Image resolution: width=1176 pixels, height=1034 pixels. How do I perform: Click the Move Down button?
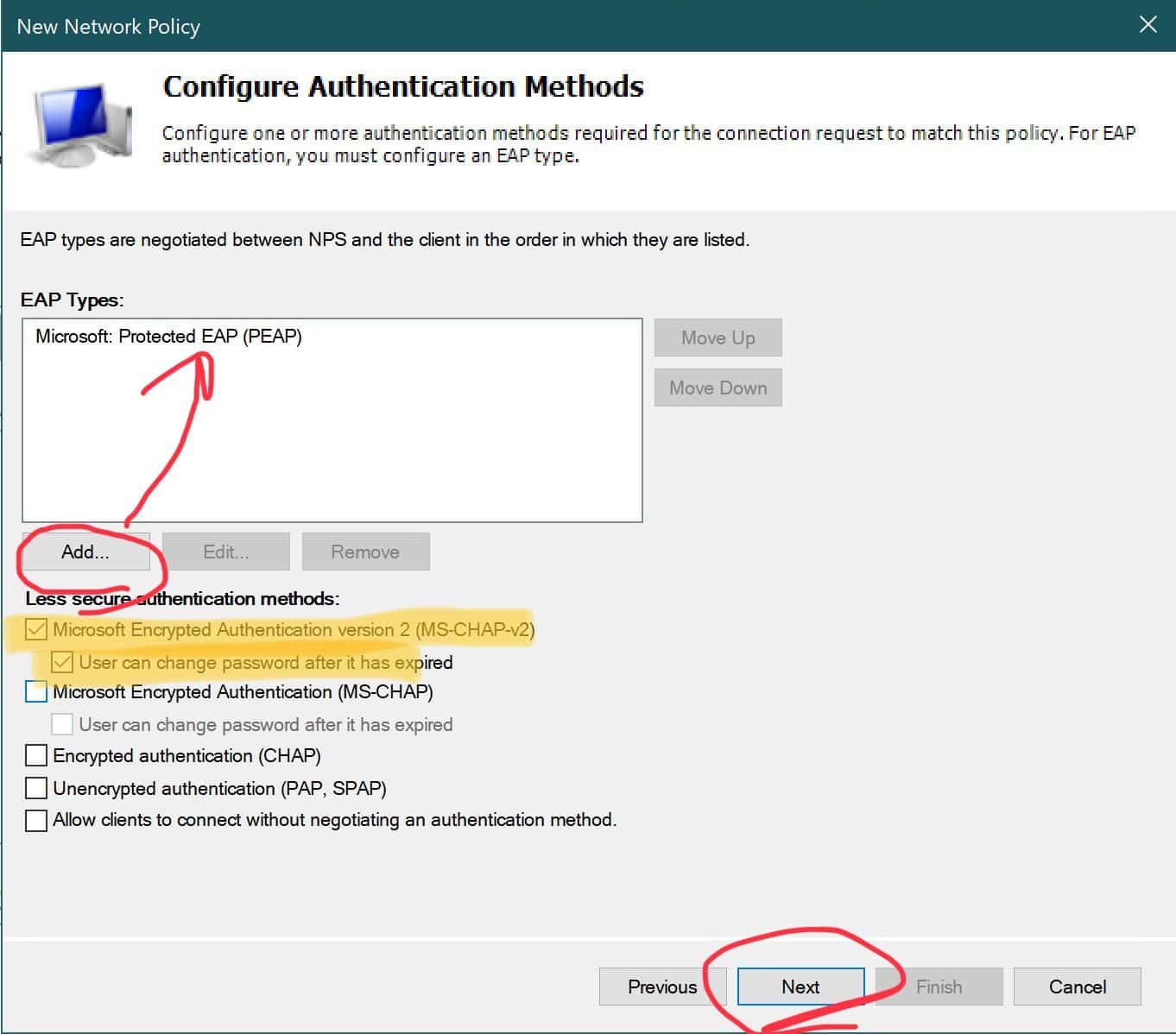[x=718, y=388]
